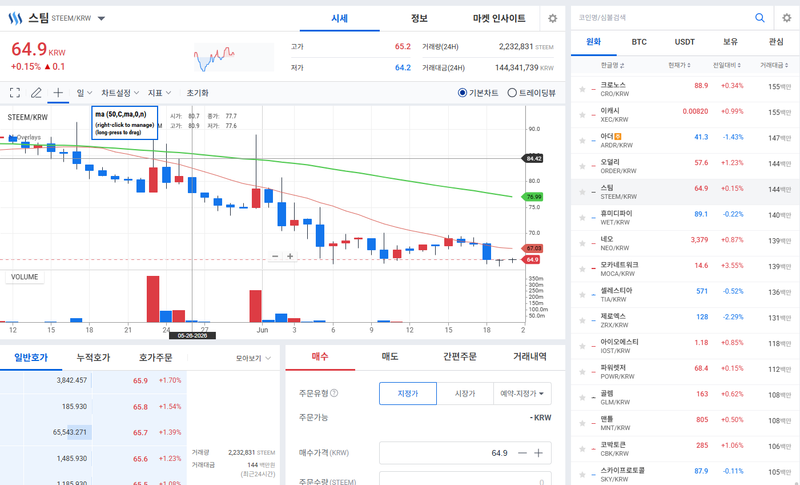The width and height of the screenshot is (800, 485).
Task: Click the 코인명/심볼검색 search field
Action: point(662,18)
